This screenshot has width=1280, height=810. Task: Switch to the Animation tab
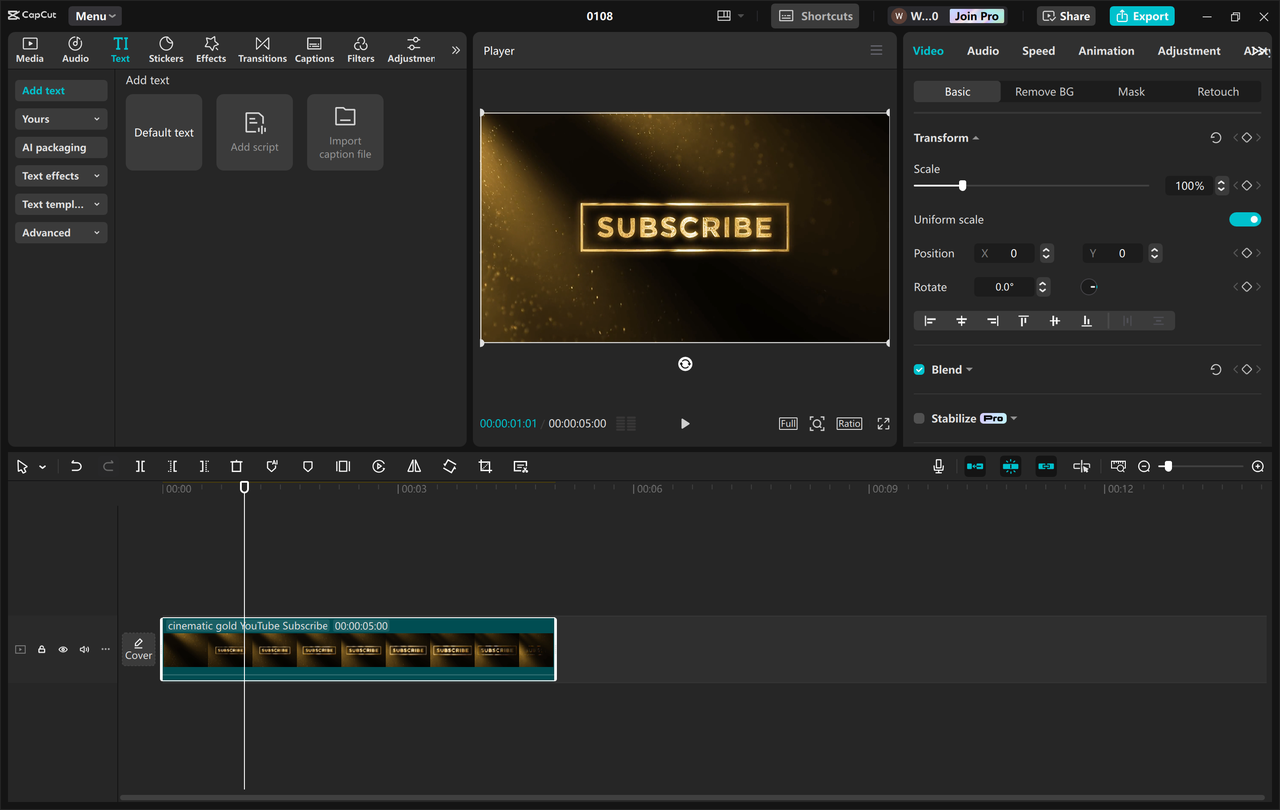1106,50
